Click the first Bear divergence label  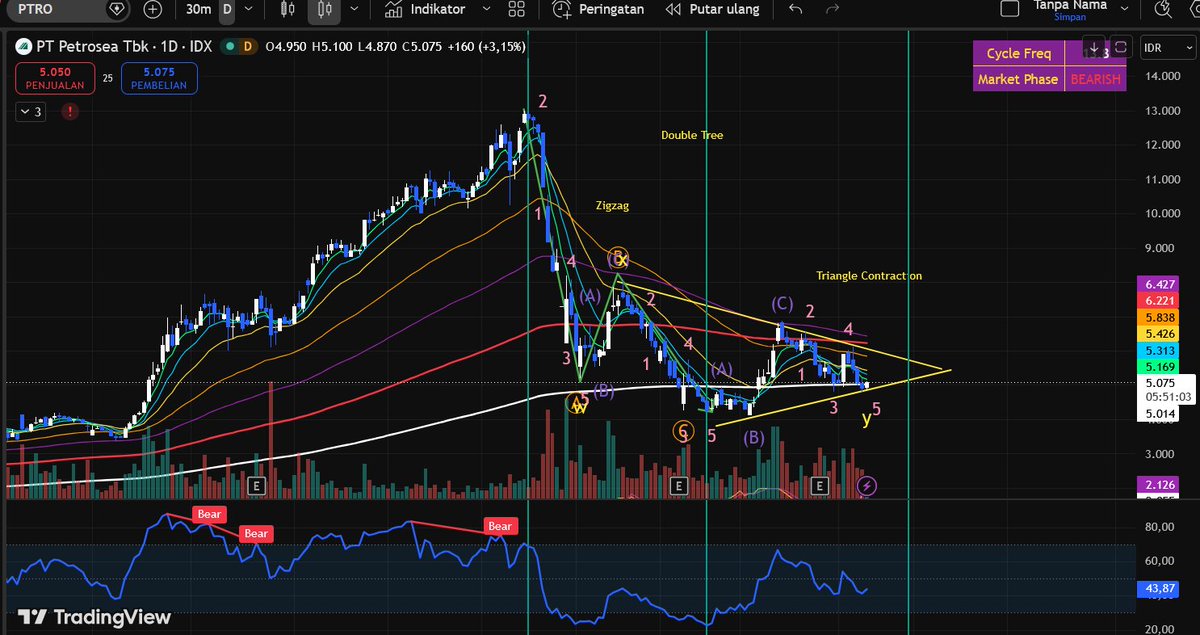point(211,514)
